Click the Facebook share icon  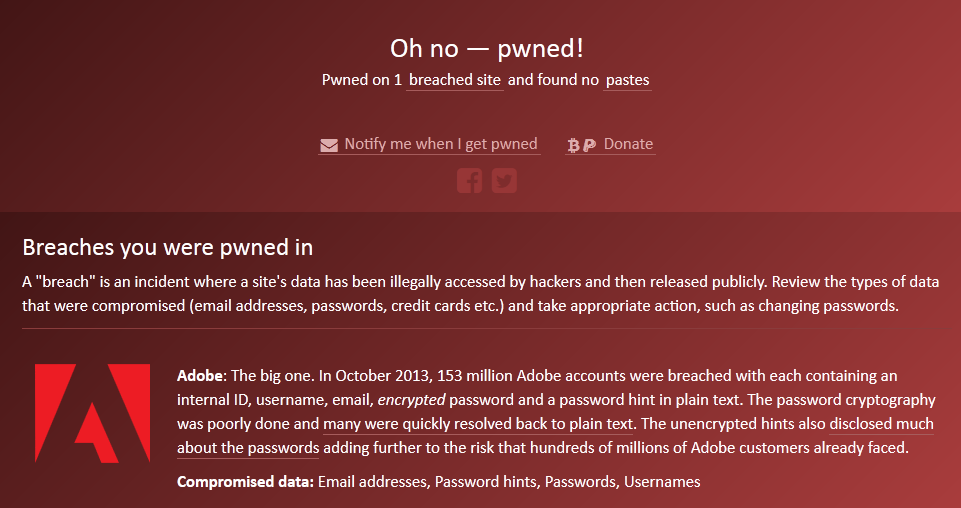[x=469, y=181]
